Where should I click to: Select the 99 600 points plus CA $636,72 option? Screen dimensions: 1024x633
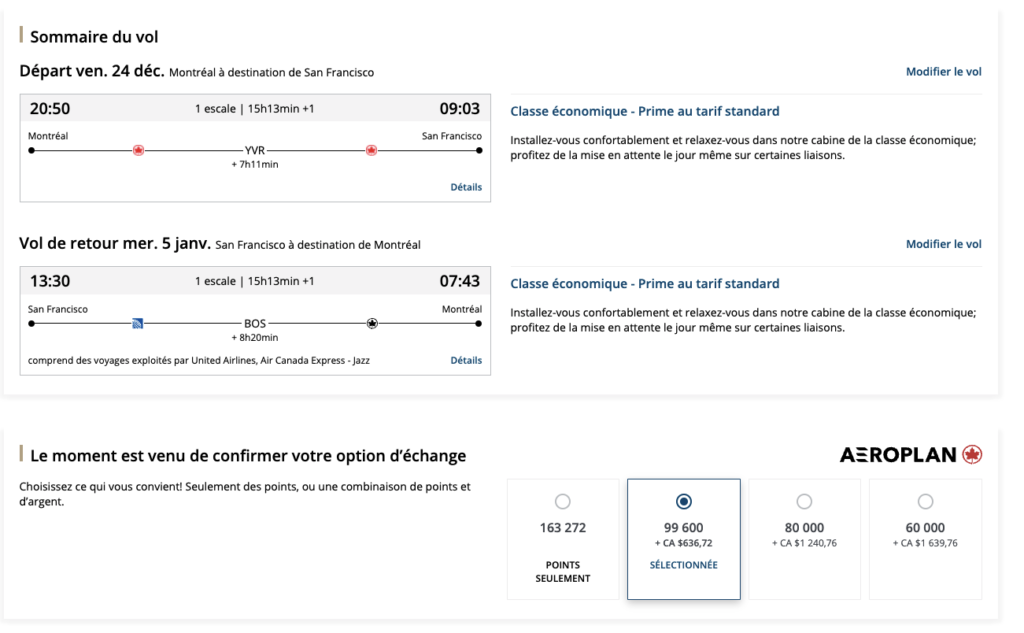coord(684,501)
